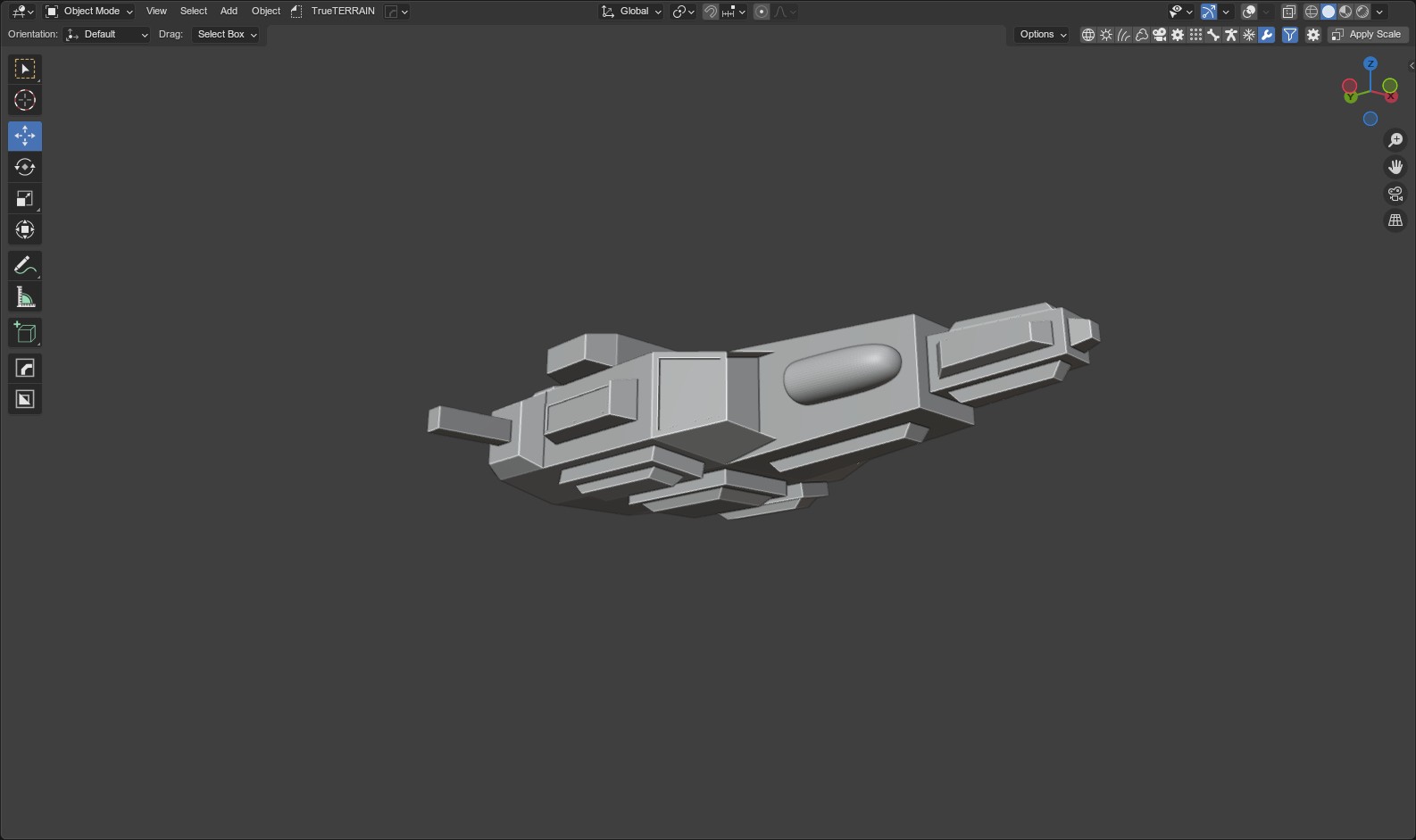Select the Add Cube tool
Image resolution: width=1416 pixels, height=840 pixels.
[25, 332]
